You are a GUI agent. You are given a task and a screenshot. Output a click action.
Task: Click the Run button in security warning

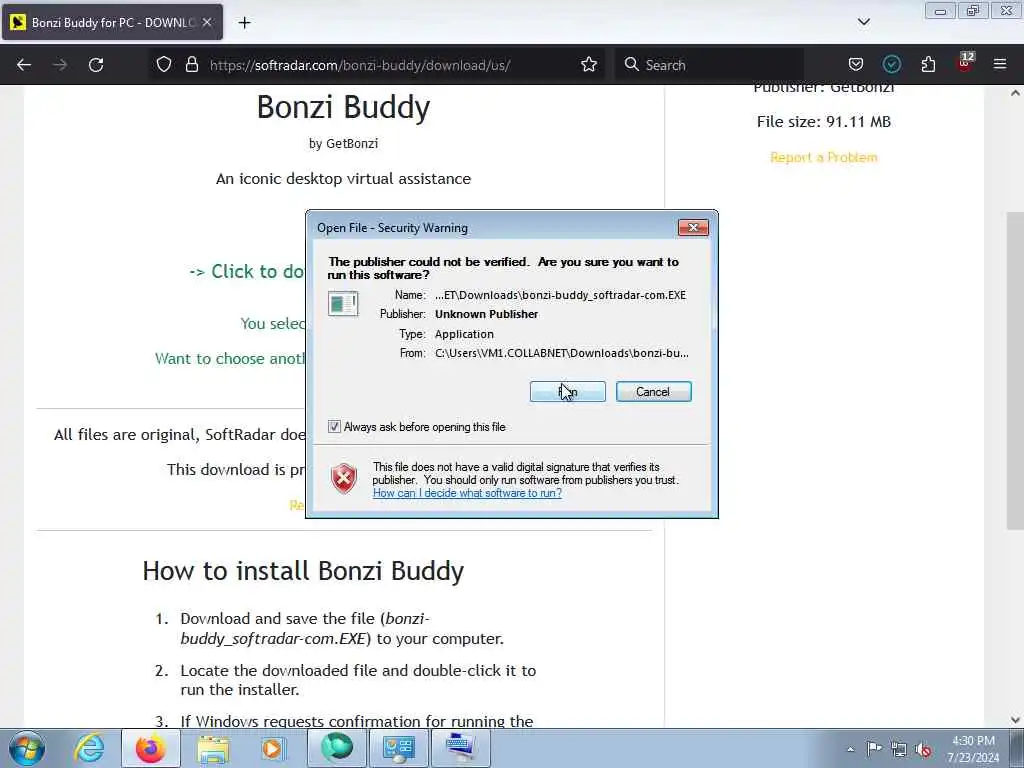[x=568, y=392]
